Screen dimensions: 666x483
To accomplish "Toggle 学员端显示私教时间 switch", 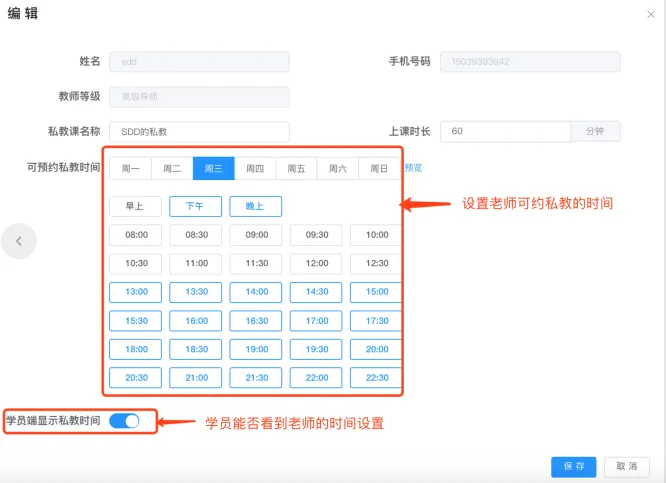I will pyautogui.click(x=125, y=421).
